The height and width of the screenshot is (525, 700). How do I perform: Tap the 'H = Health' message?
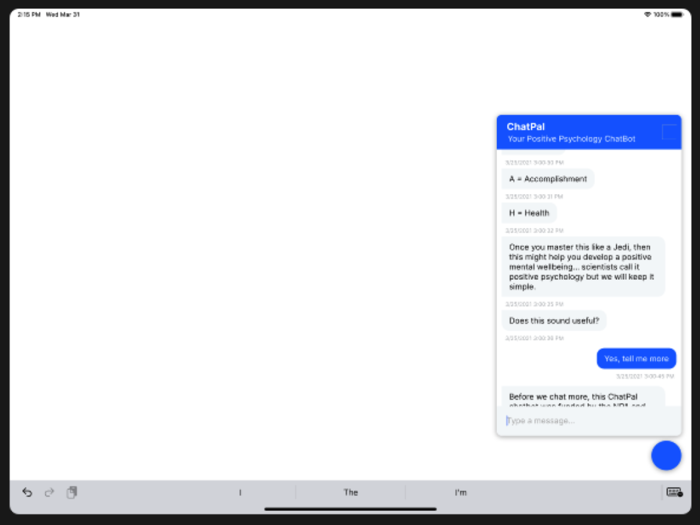click(529, 213)
